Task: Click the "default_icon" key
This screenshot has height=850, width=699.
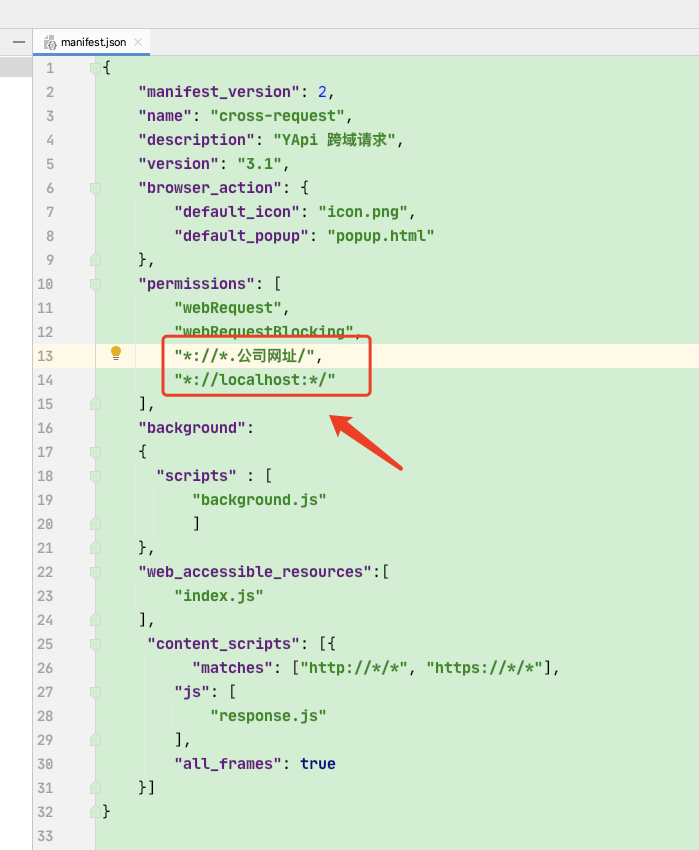Action: click(237, 212)
